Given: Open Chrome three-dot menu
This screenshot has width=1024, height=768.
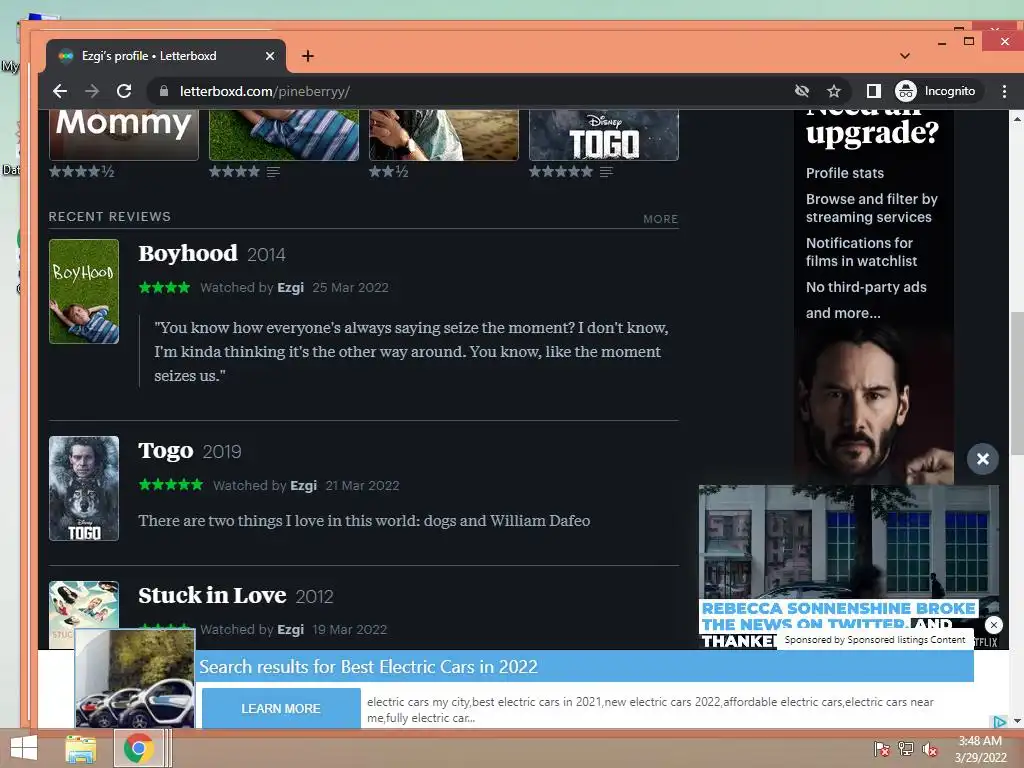Looking at the screenshot, I should coord(1004,91).
